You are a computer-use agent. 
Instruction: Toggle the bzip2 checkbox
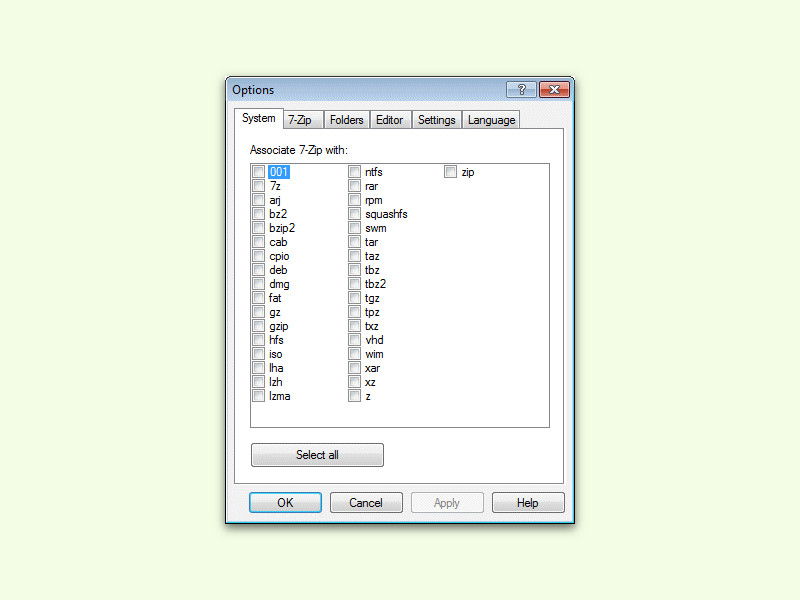pyautogui.click(x=259, y=228)
